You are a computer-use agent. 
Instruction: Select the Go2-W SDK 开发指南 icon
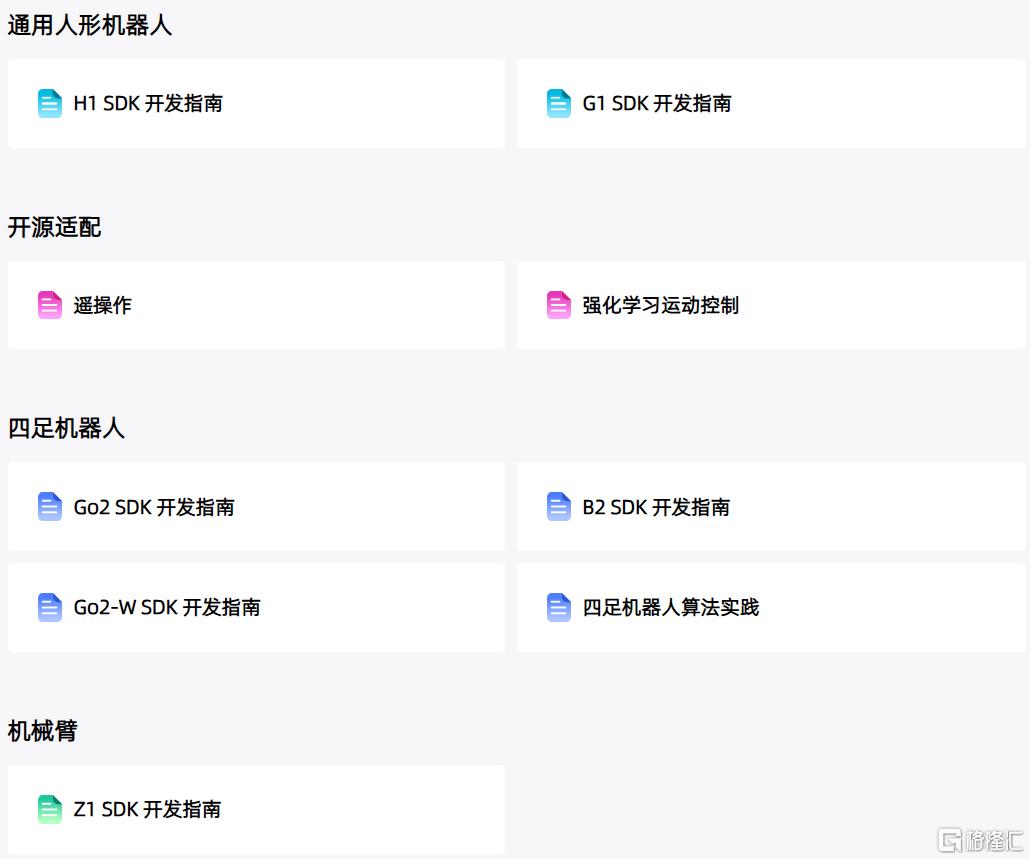(x=49, y=607)
